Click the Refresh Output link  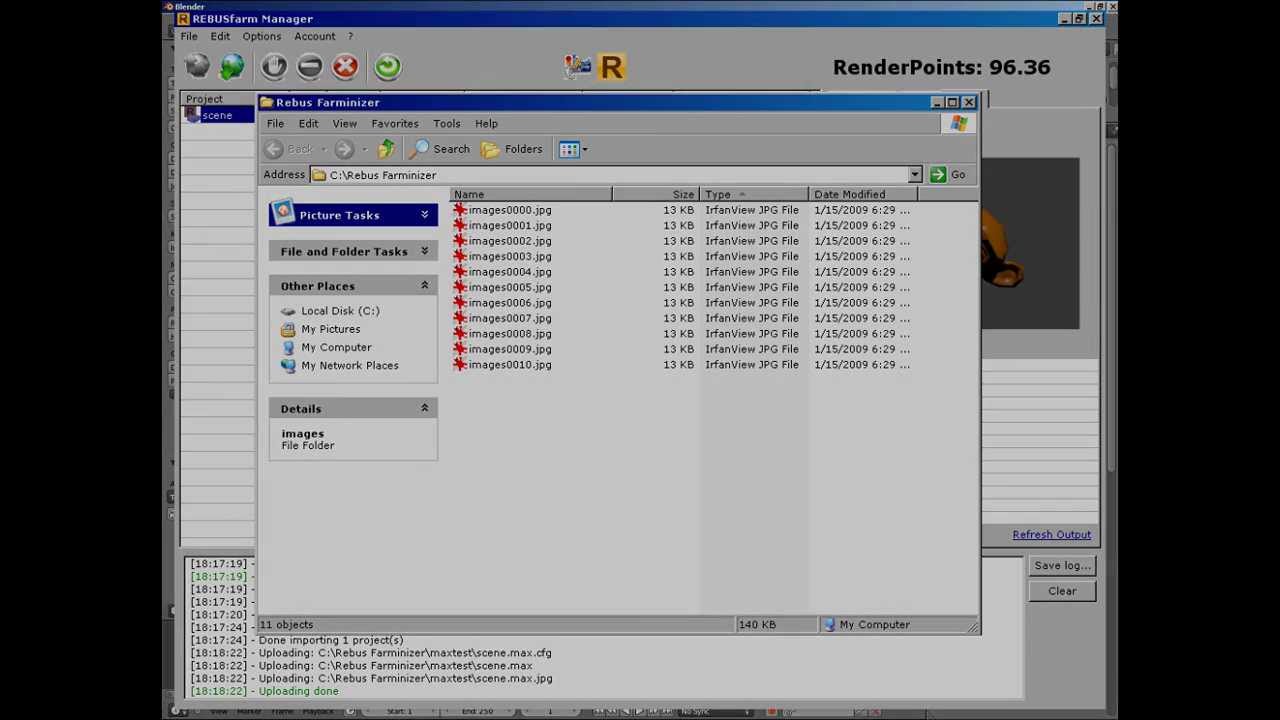[x=1051, y=535]
